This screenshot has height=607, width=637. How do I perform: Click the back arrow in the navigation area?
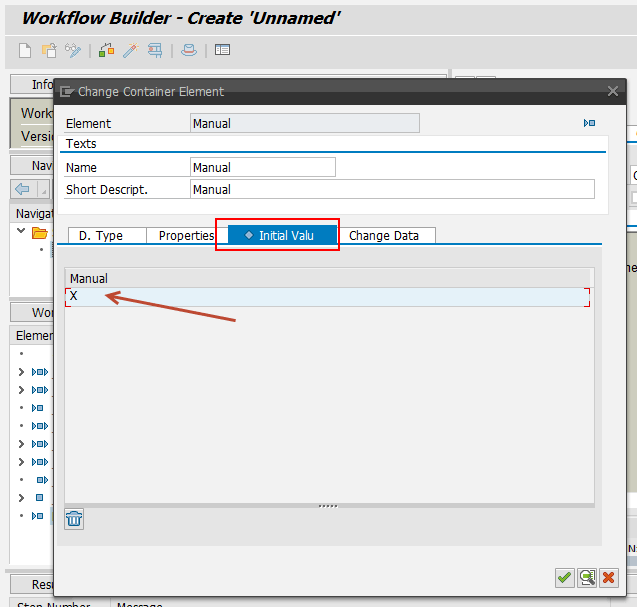(22, 189)
